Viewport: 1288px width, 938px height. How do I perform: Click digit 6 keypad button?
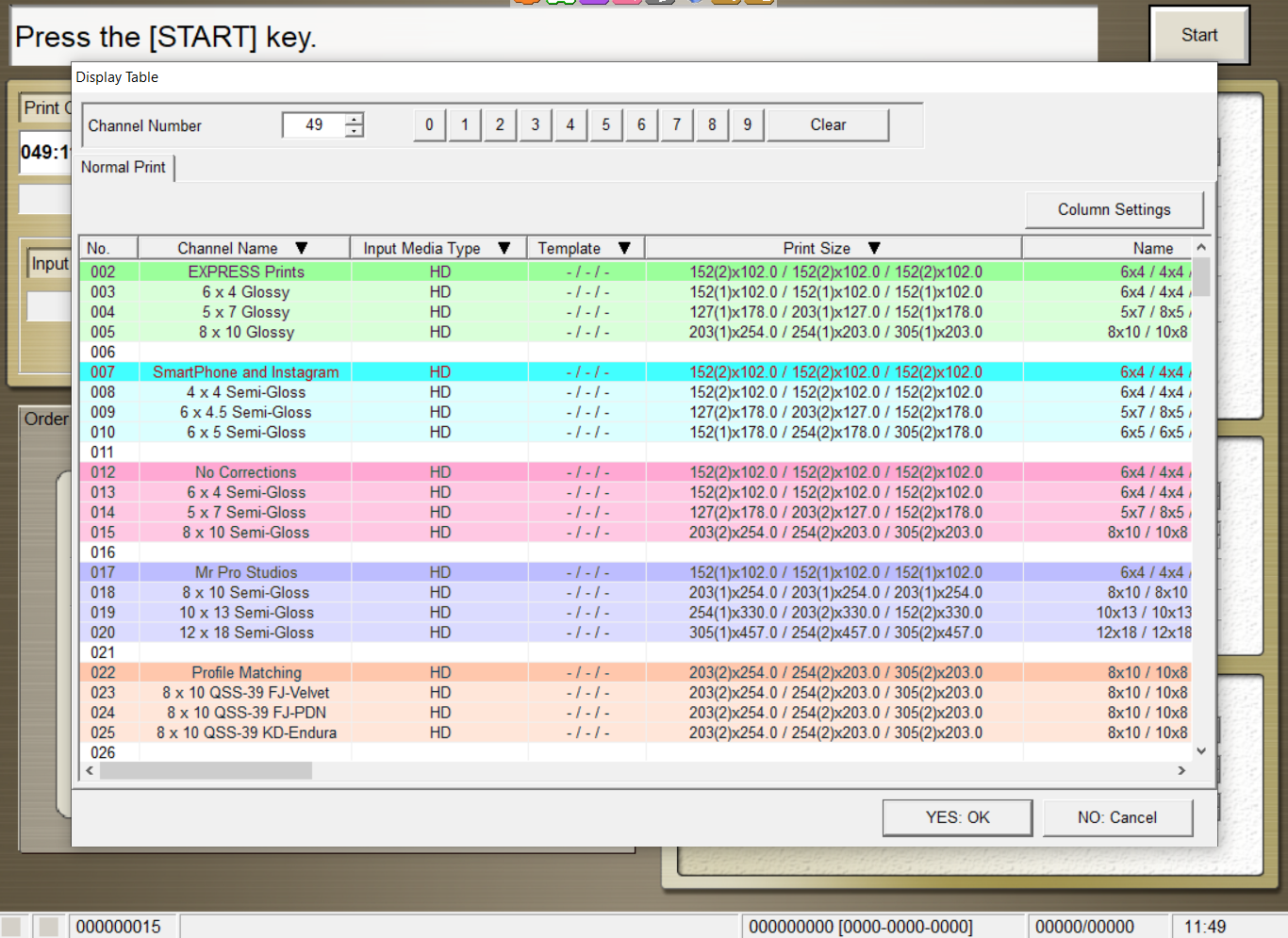[641, 124]
